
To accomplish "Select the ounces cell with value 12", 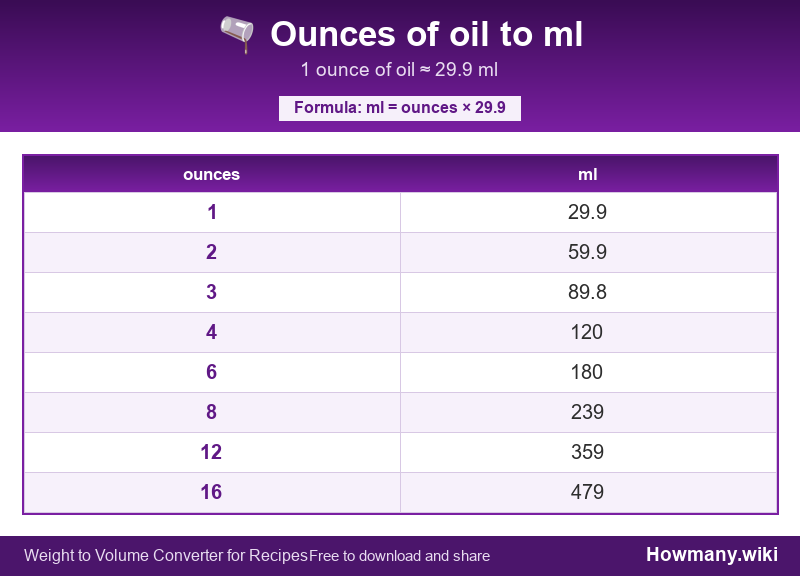I will [x=212, y=452].
